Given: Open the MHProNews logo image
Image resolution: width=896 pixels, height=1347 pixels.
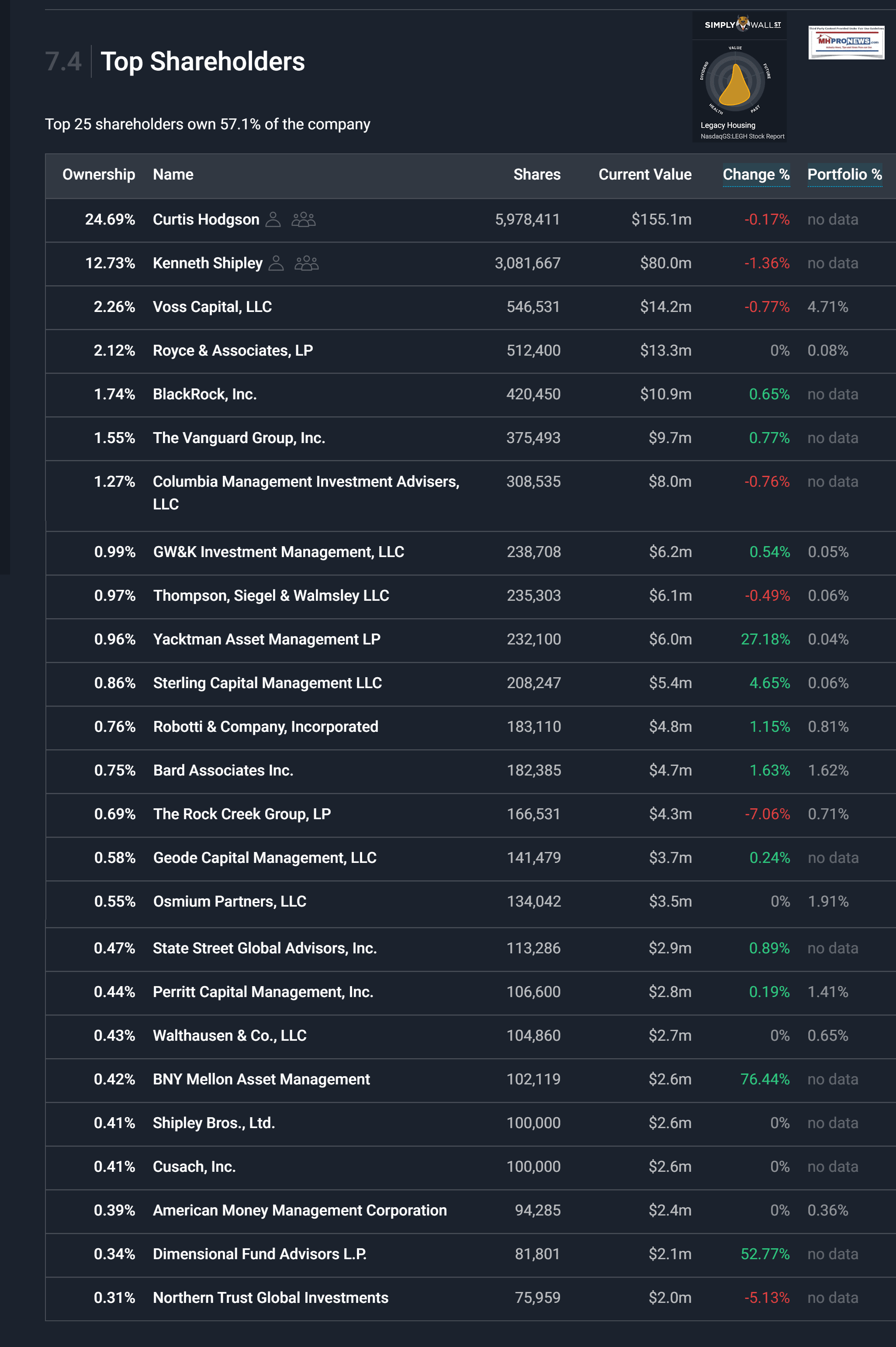Looking at the screenshot, I should click(x=846, y=42).
